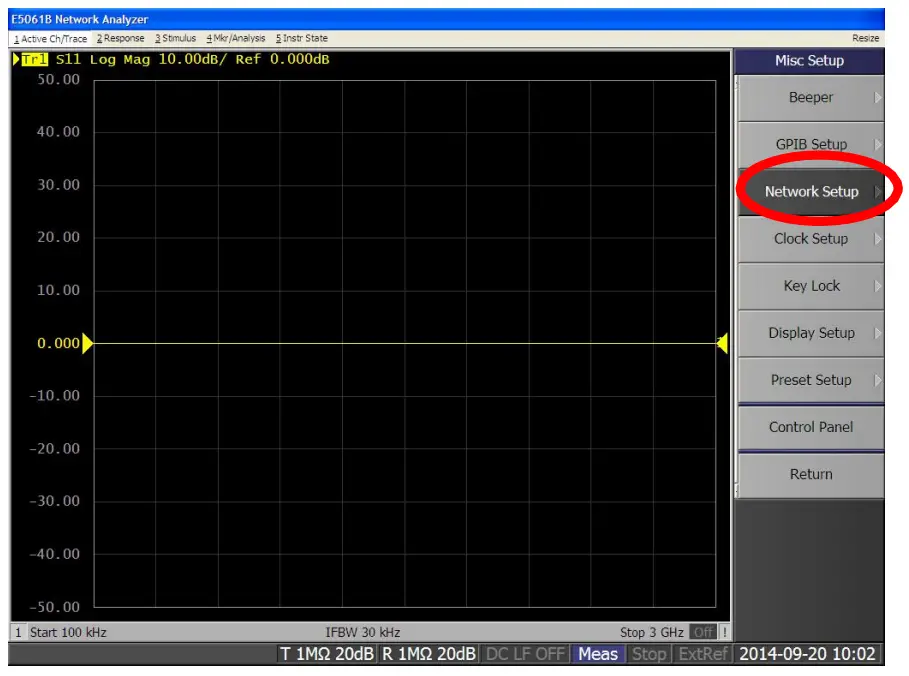909x676 pixels.
Task: Click the Log Mag format label
Action: pyautogui.click(x=119, y=59)
